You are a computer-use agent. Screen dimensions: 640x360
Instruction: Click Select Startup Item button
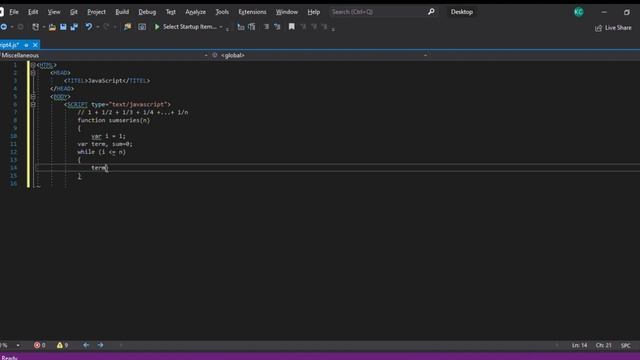pos(190,27)
